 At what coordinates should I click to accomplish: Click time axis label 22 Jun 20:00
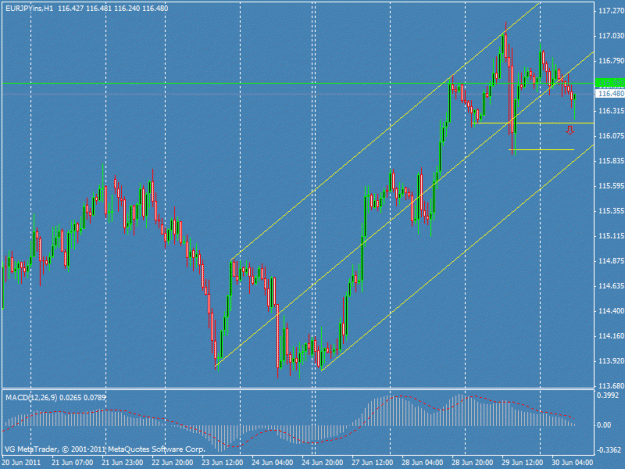point(173,463)
